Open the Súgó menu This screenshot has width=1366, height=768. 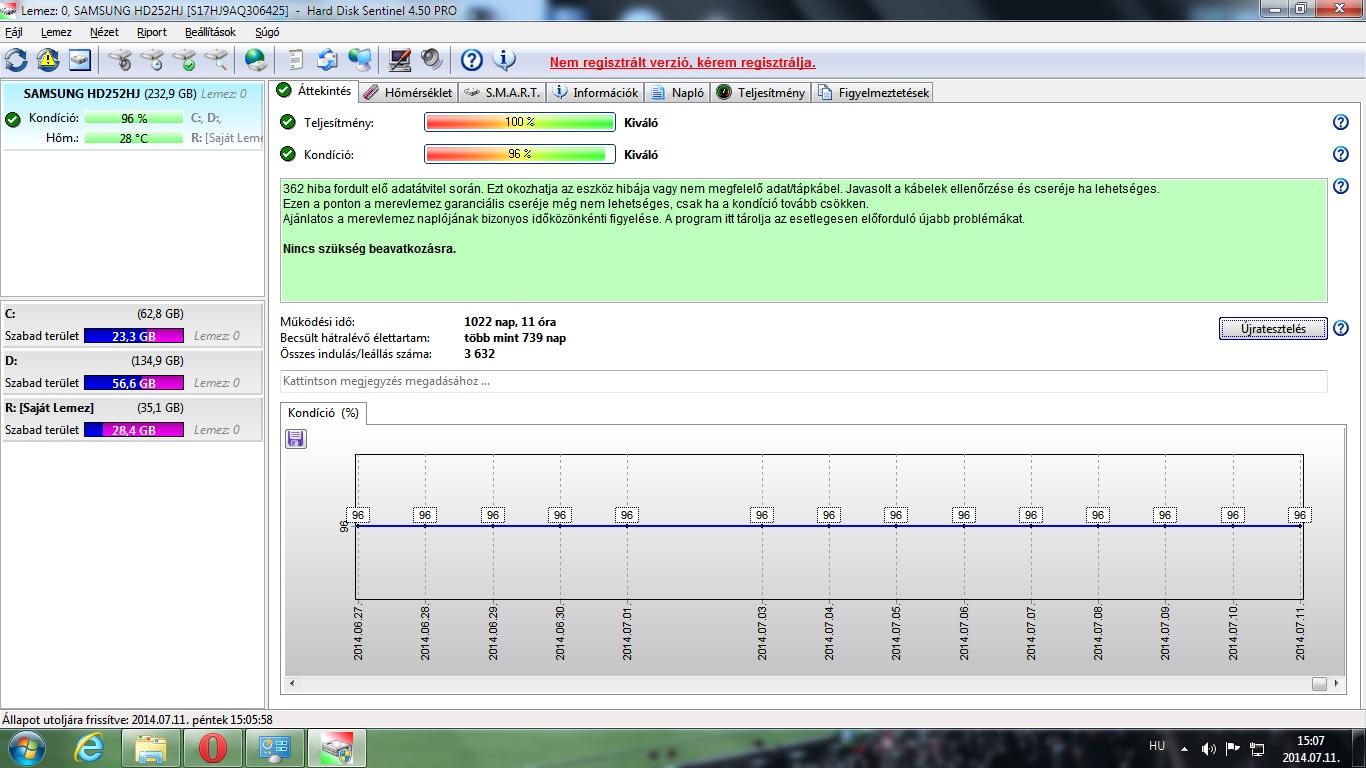coord(267,32)
